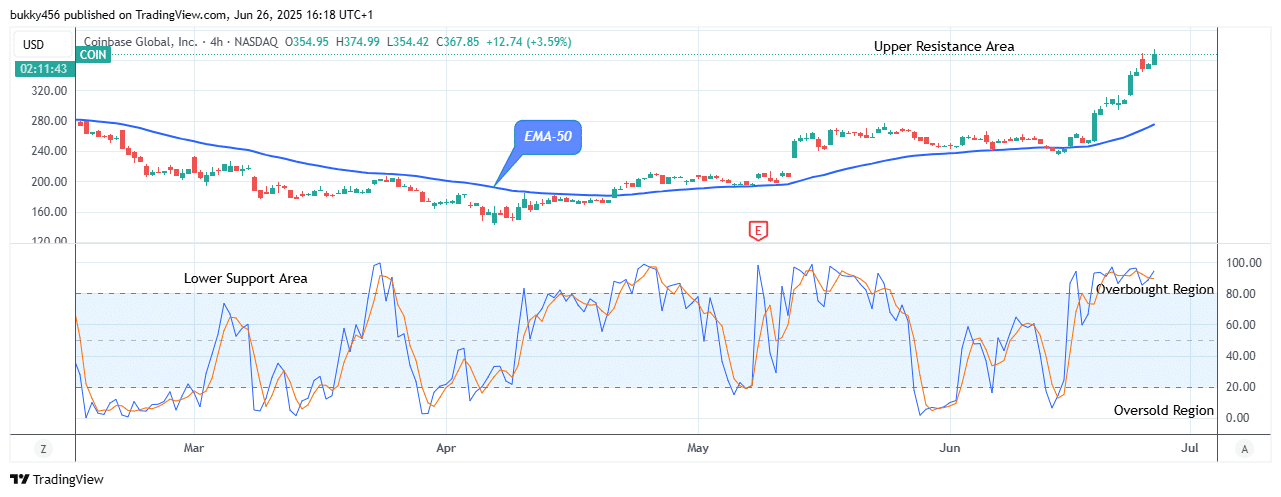Image resolution: width=1281 pixels, height=497 pixels.
Task: Click the 100.00 oscillator axis label
Action: [1246, 263]
